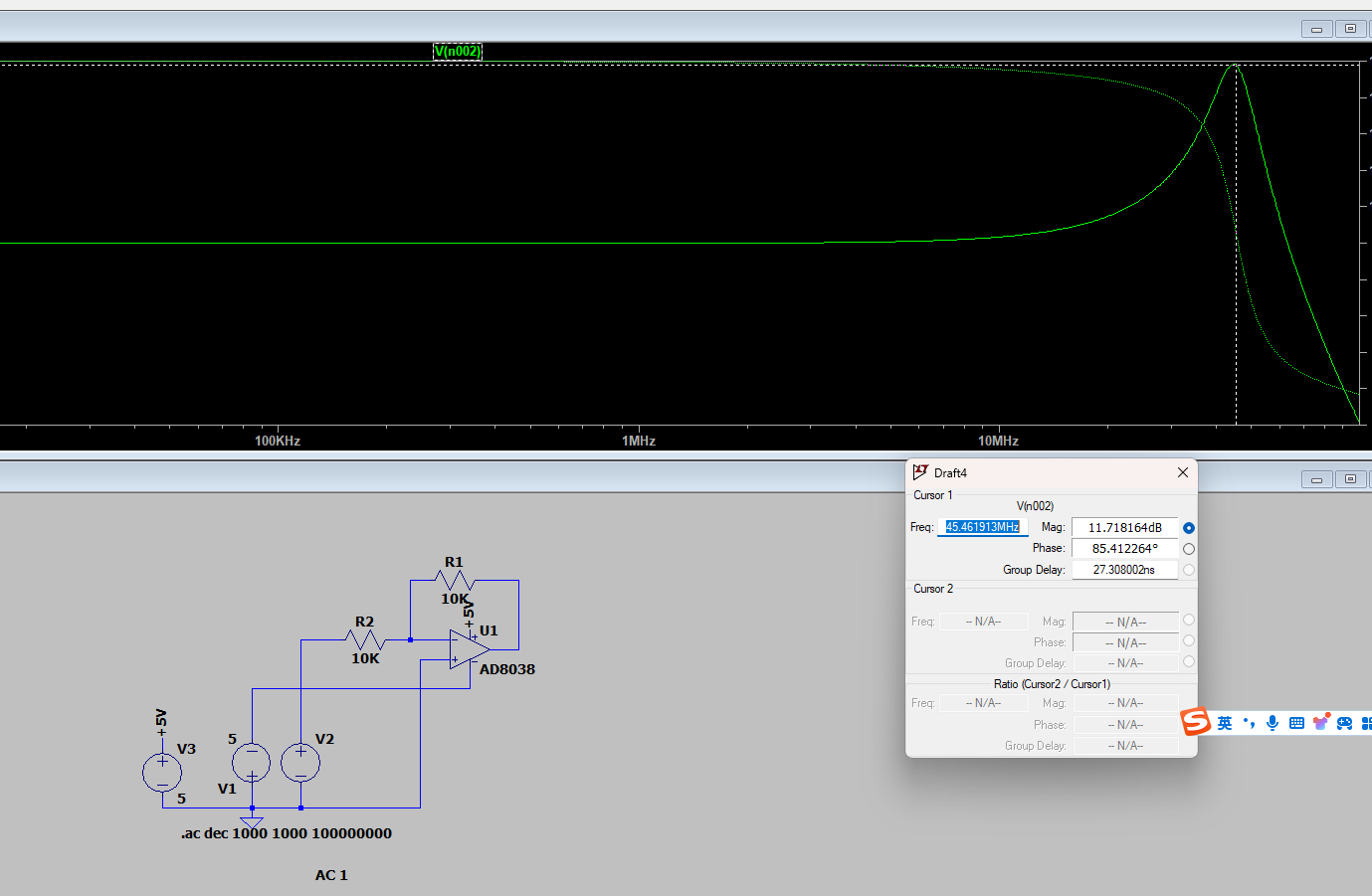Viewport: 1372px width, 896px height.
Task: Select voltage source V2
Action: [300, 763]
